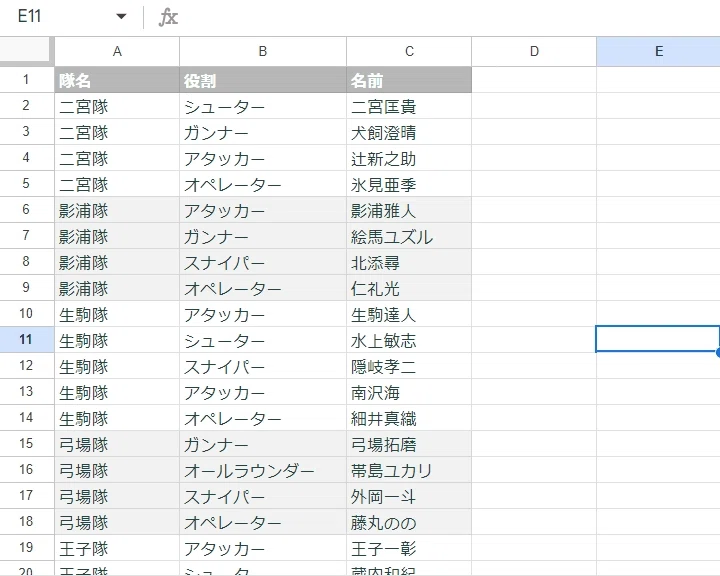Screen dimensions: 720x576
Task: Click cell 辻新之助
Action: coord(409,158)
